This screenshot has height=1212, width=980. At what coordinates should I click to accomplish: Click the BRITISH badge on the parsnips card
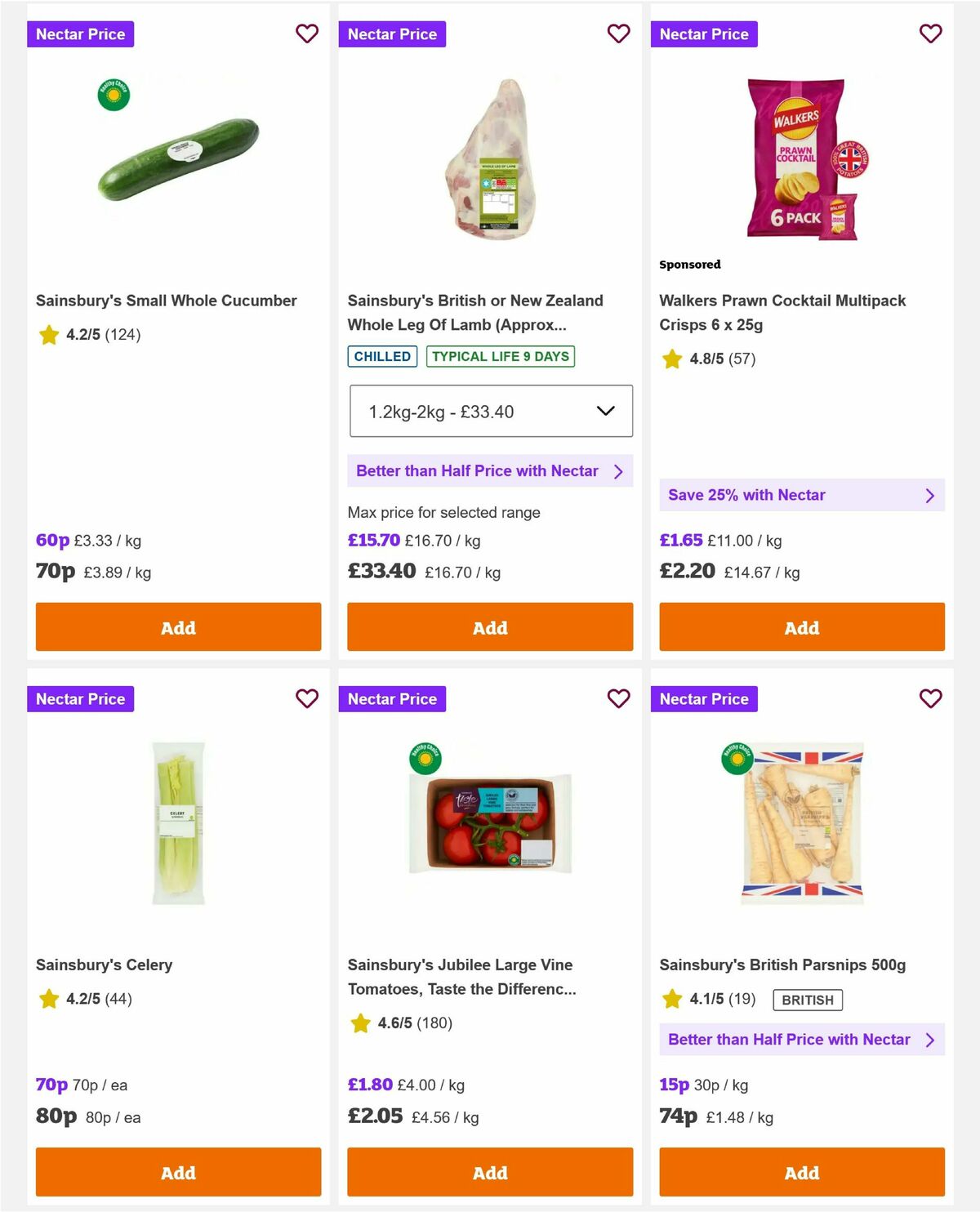point(808,999)
